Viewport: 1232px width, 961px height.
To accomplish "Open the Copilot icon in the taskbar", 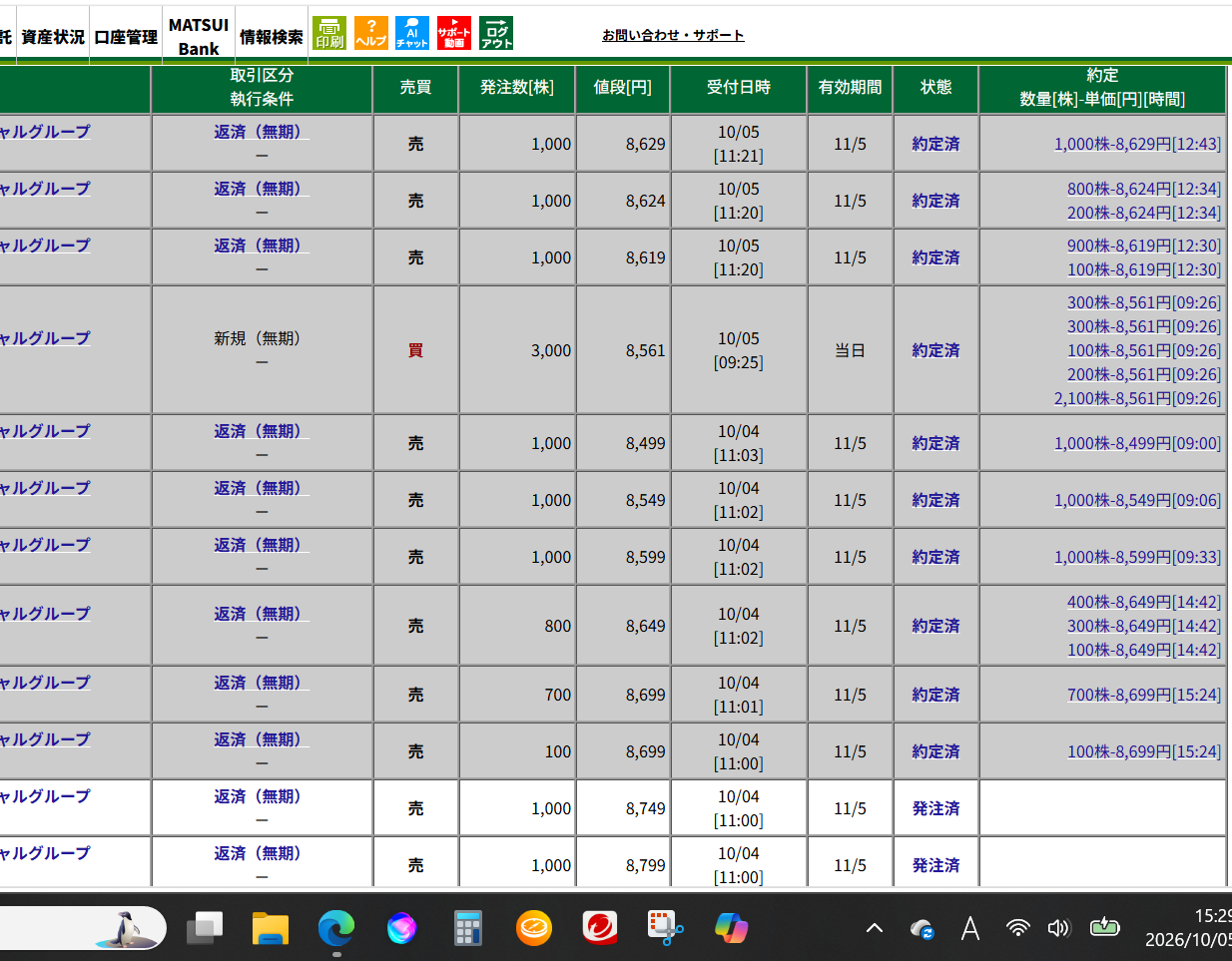I will [x=731, y=928].
